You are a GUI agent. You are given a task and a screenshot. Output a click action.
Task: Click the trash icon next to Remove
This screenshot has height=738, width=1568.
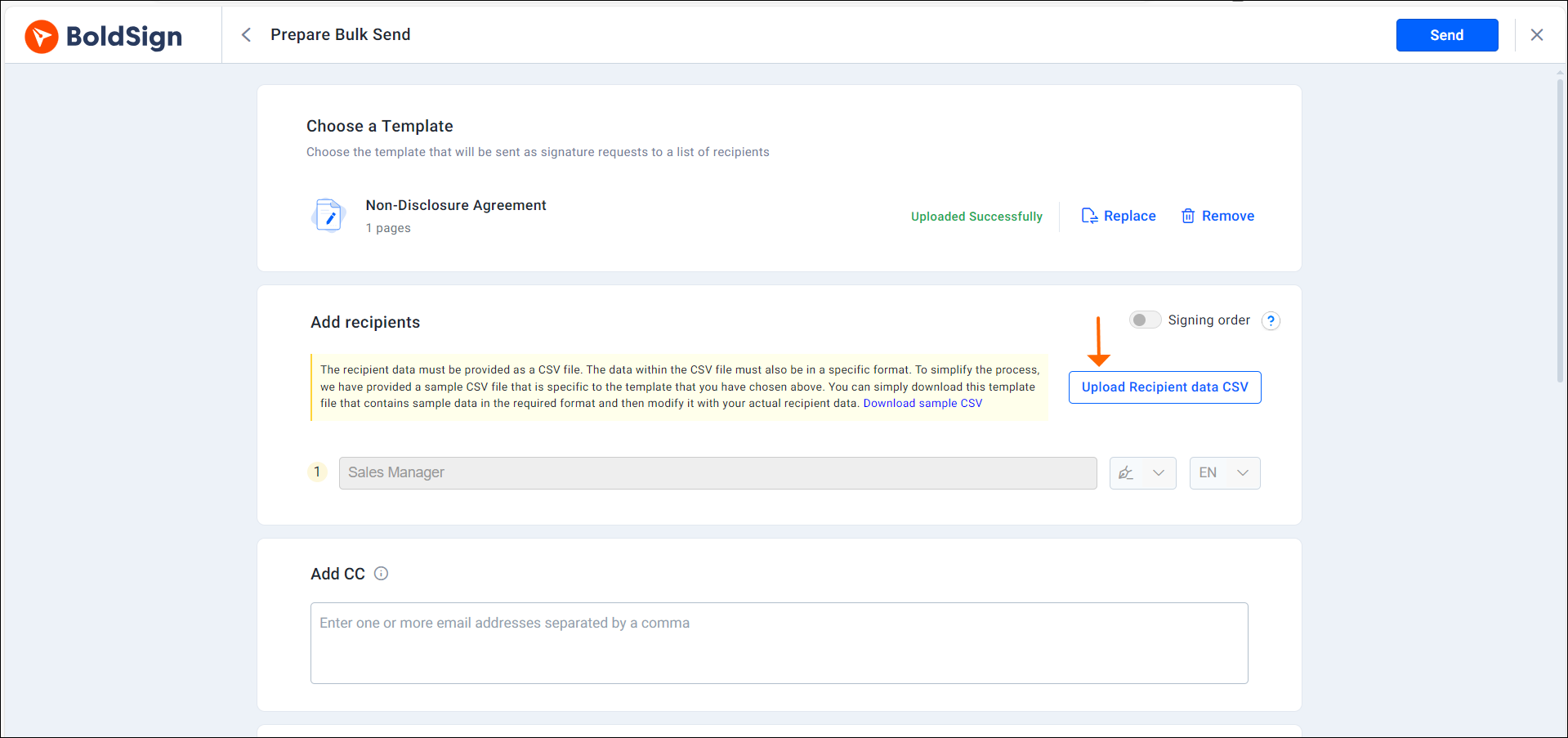1189,216
